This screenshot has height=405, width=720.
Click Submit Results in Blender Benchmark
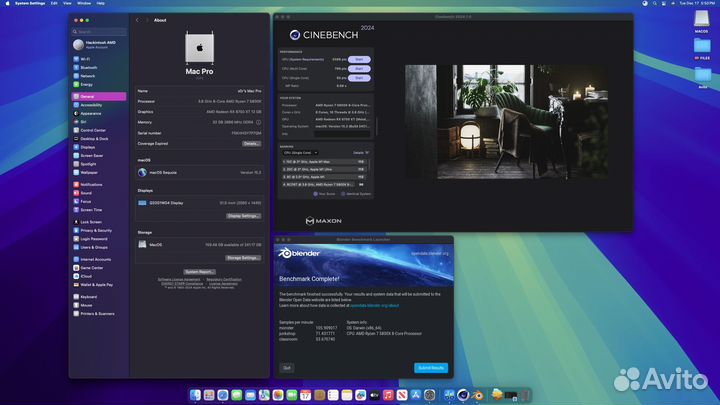(x=431, y=368)
